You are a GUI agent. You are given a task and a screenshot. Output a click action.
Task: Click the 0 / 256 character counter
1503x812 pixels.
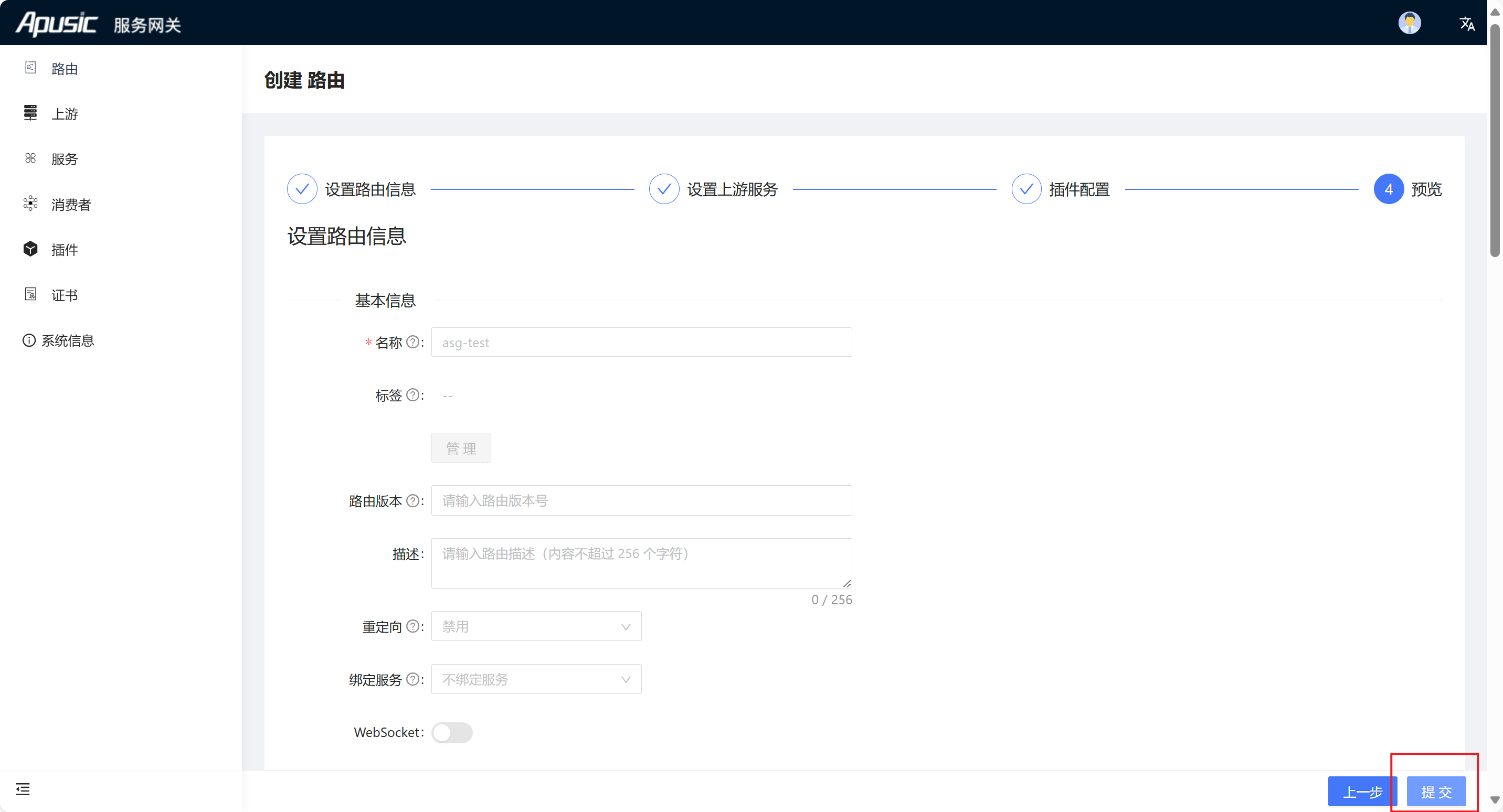(831, 600)
